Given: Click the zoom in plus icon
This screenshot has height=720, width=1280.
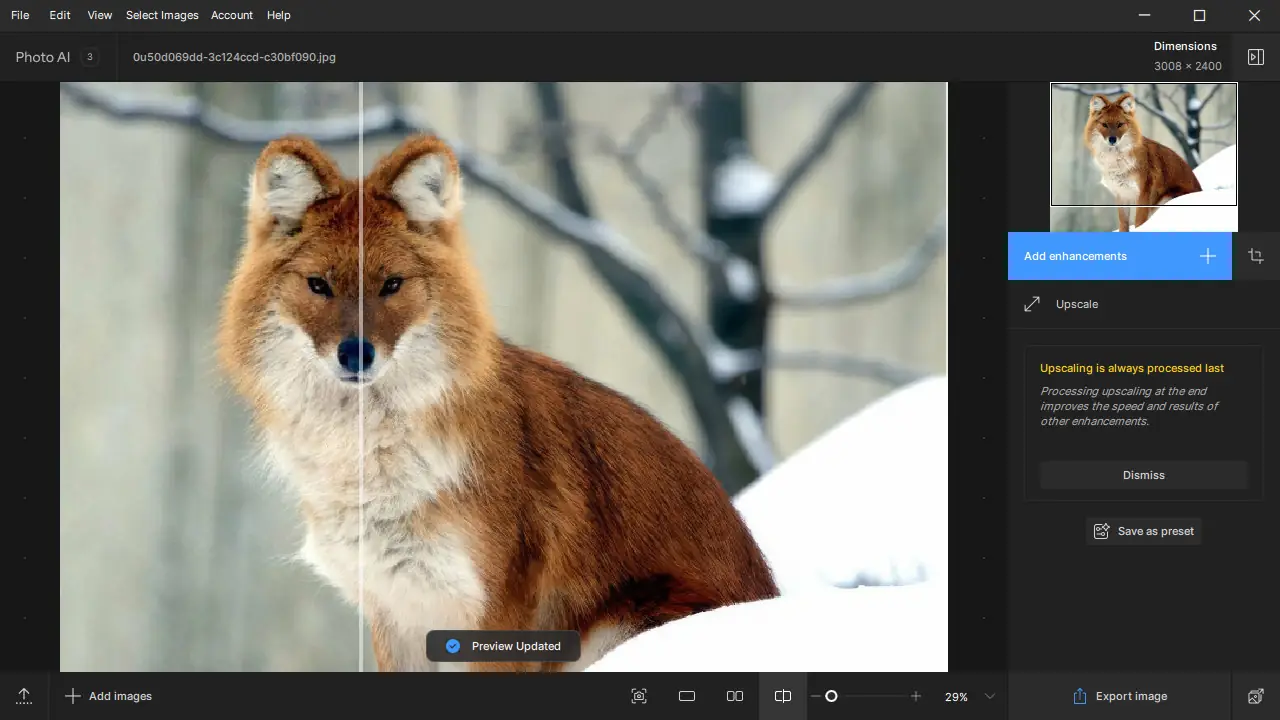Looking at the screenshot, I should point(915,696).
